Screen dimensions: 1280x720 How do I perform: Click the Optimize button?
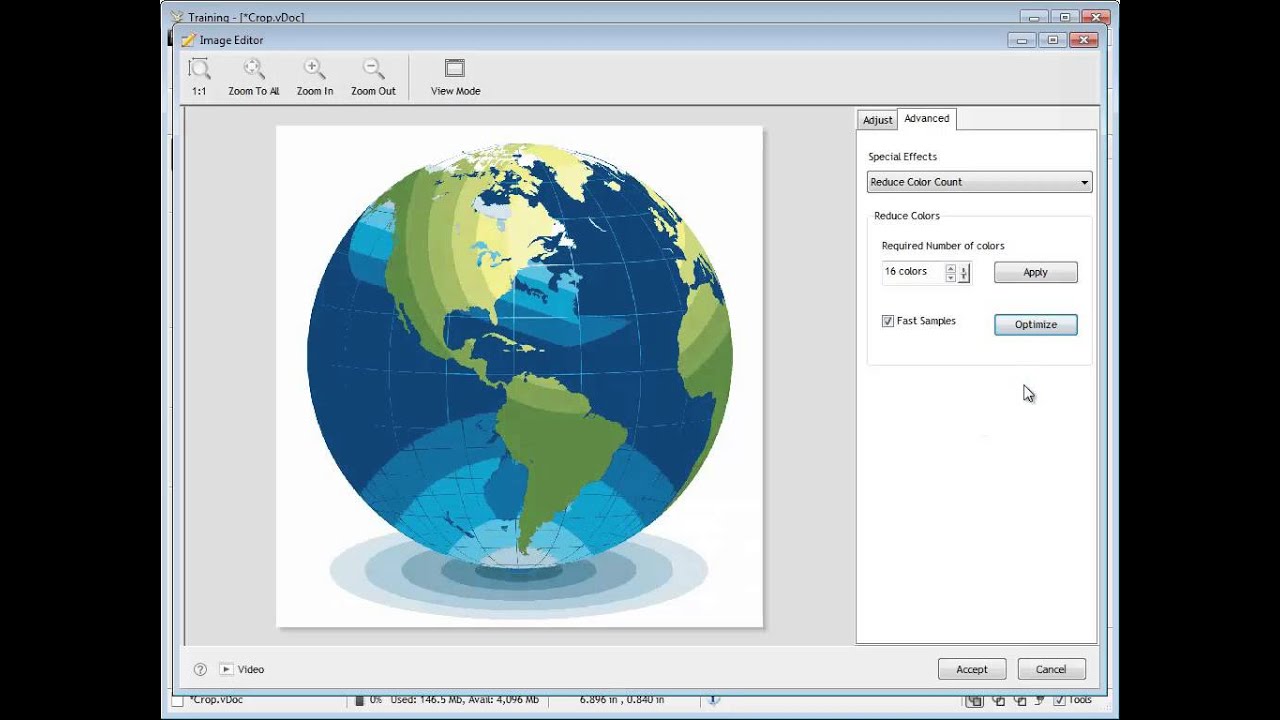pos(1035,324)
